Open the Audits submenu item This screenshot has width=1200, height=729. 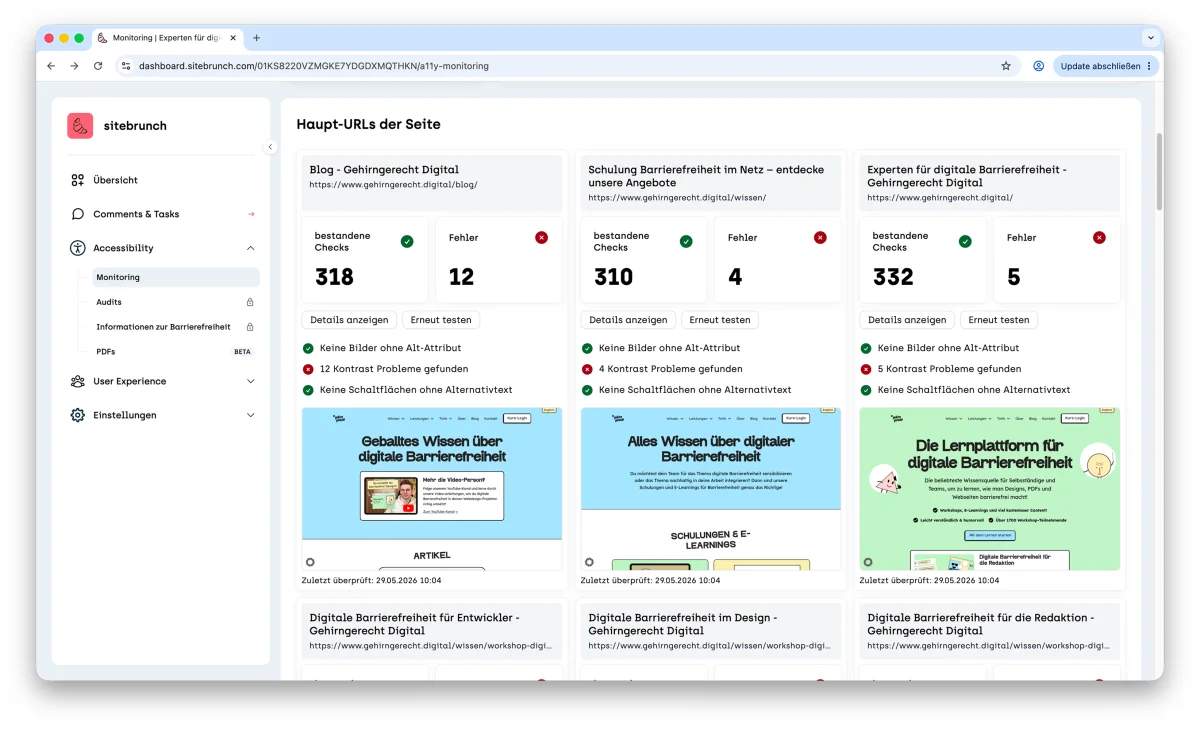pyautogui.click(x=109, y=302)
